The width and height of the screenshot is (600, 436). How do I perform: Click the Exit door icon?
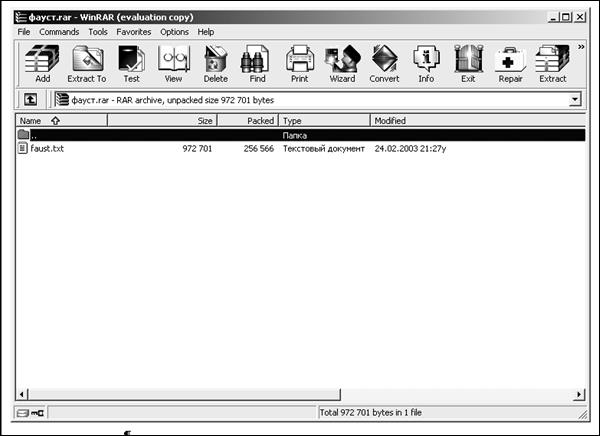[468, 64]
